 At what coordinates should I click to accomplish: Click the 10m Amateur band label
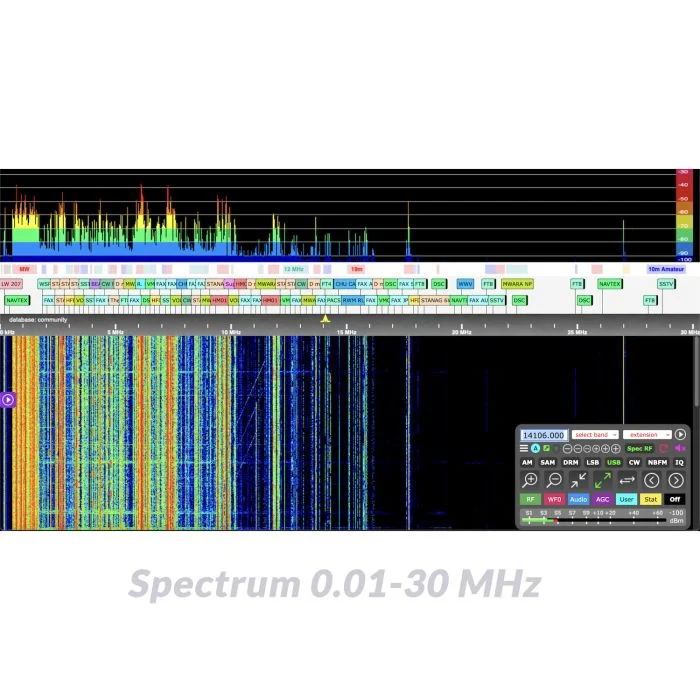coord(666,269)
